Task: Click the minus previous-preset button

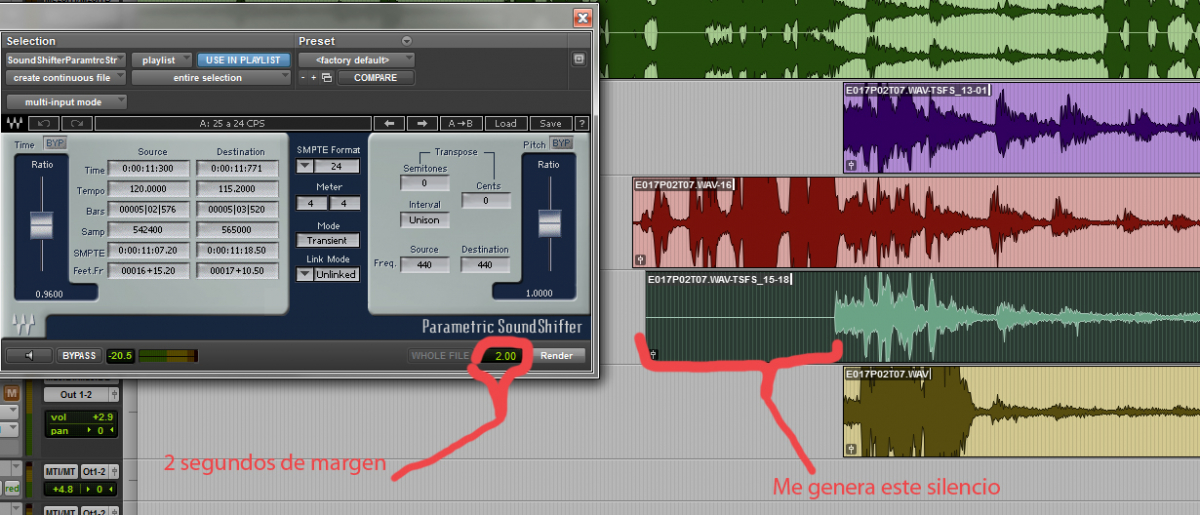Action: (x=303, y=78)
